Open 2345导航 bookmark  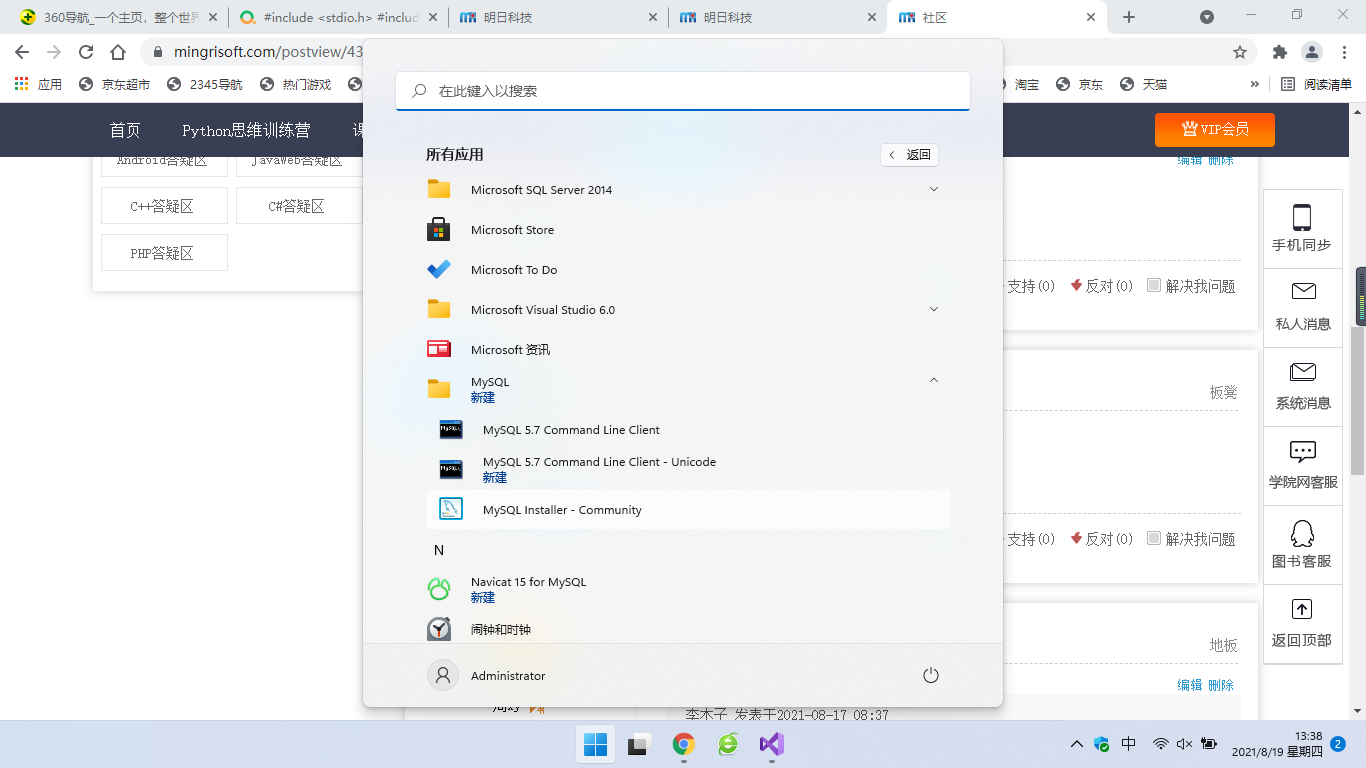pyautogui.click(x=205, y=84)
